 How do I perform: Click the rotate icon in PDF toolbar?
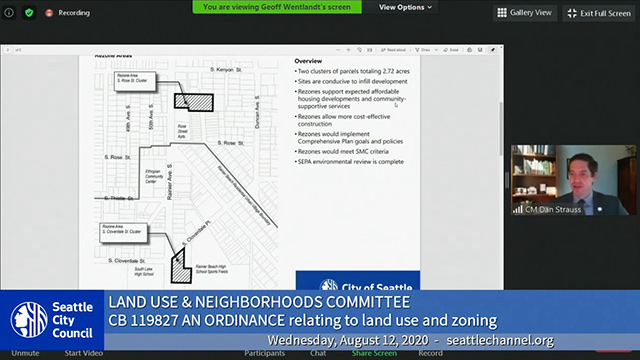359,50
